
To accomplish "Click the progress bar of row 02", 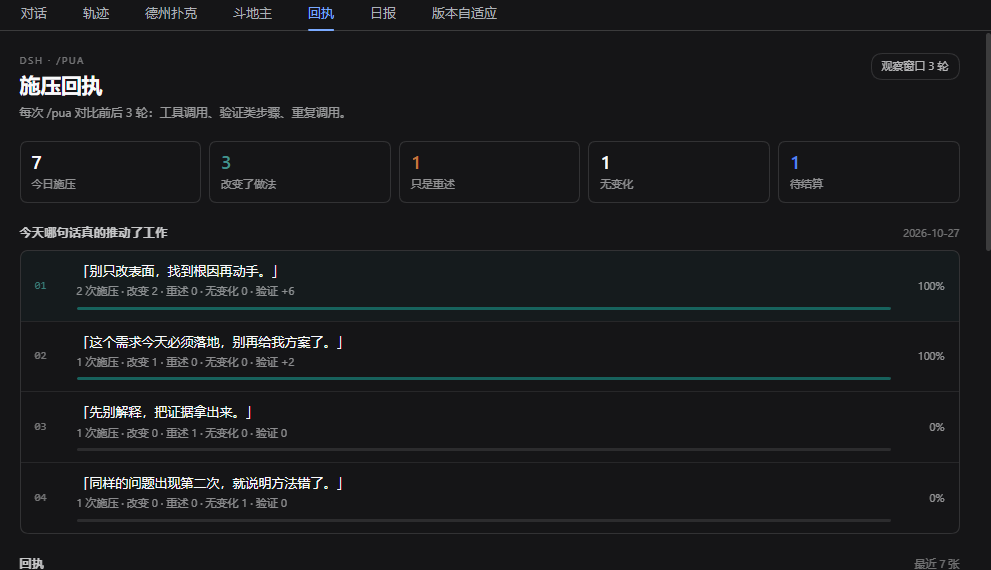I will tap(483, 379).
